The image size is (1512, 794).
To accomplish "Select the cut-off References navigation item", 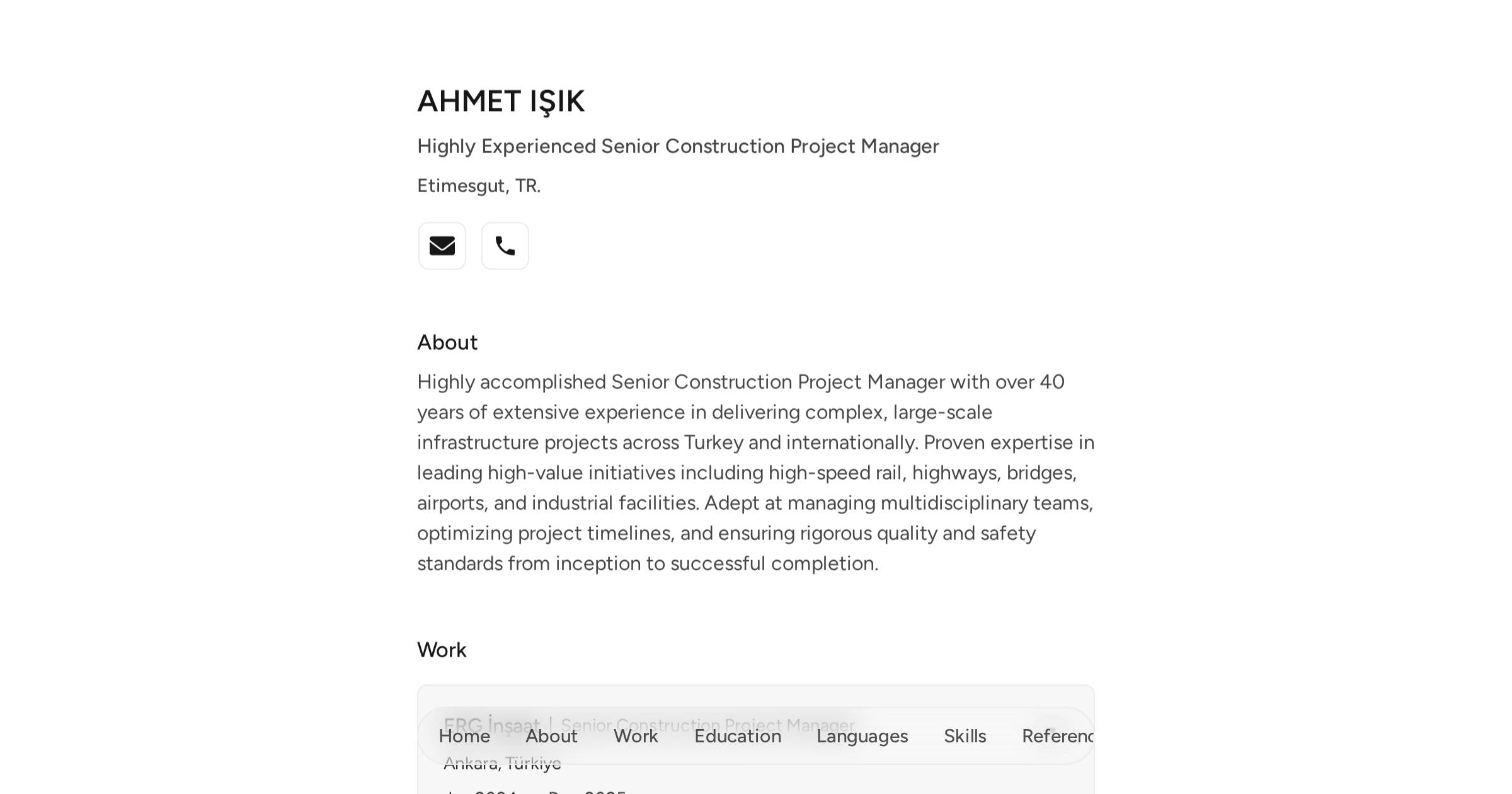I will 1058,736.
